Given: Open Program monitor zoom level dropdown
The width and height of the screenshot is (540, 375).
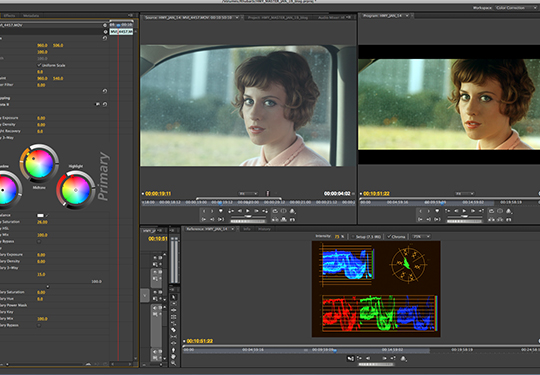Looking at the screenshot, I should [464, 194].
